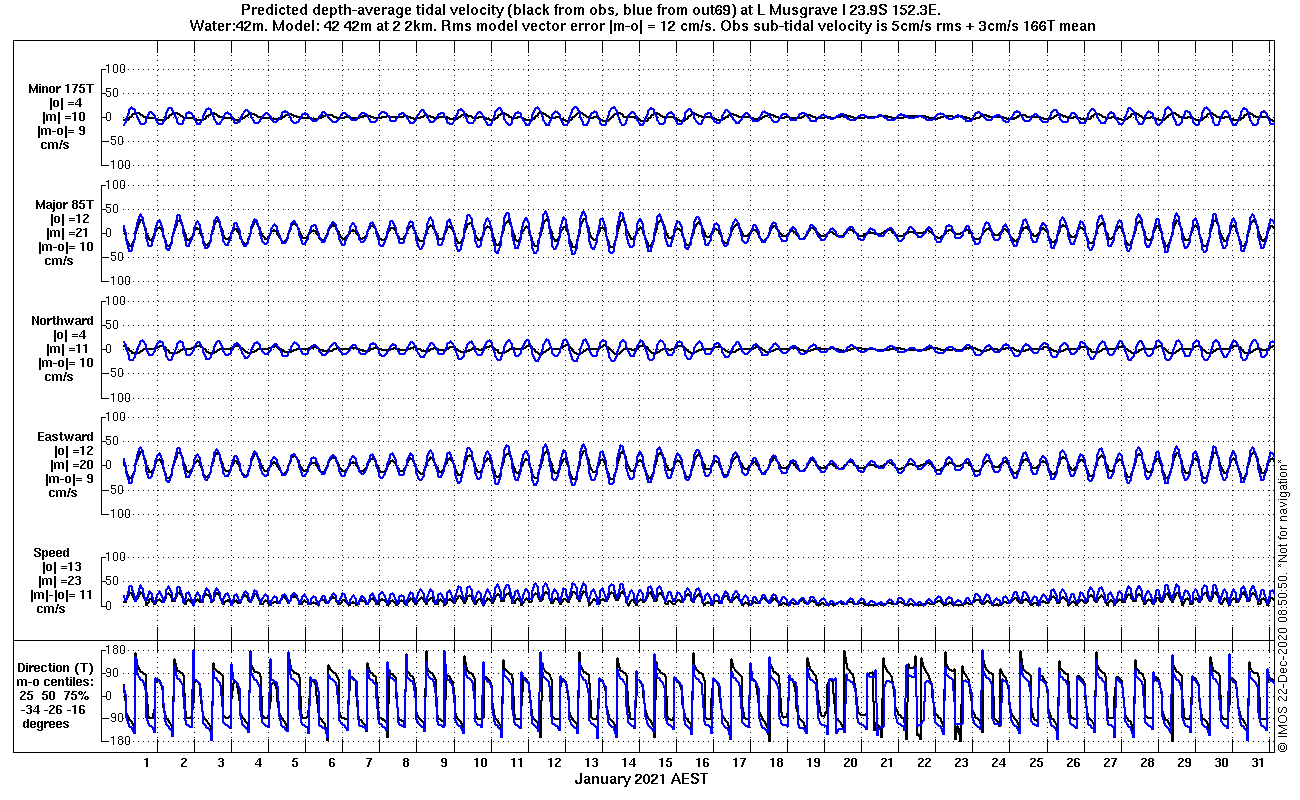Click the subtitle line beginning "Water:42m. Model"
The image size is (1300, 800).
pos(641,26)
